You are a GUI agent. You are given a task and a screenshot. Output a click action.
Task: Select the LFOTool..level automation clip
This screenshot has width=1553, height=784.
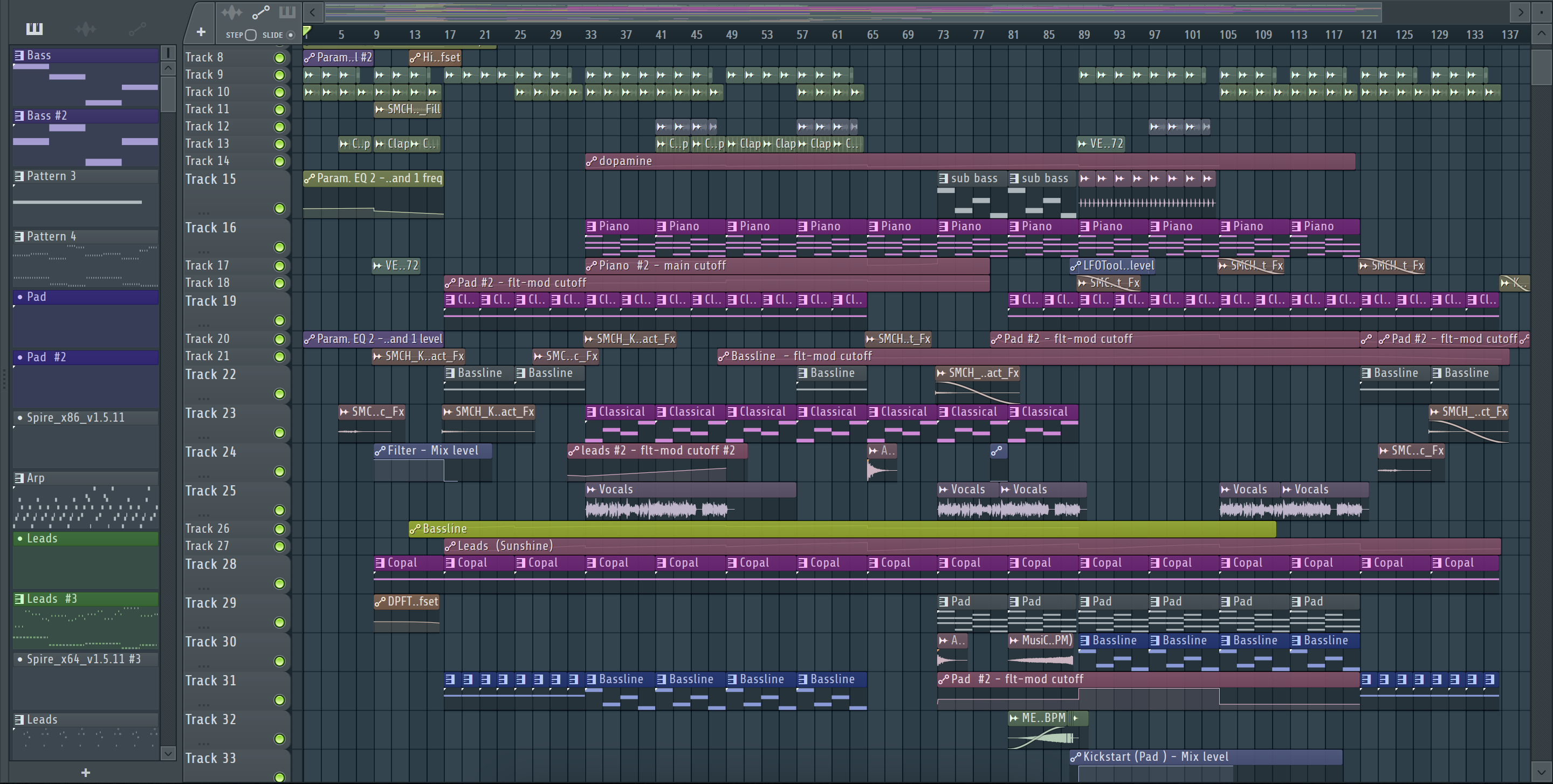point(1112,265)
